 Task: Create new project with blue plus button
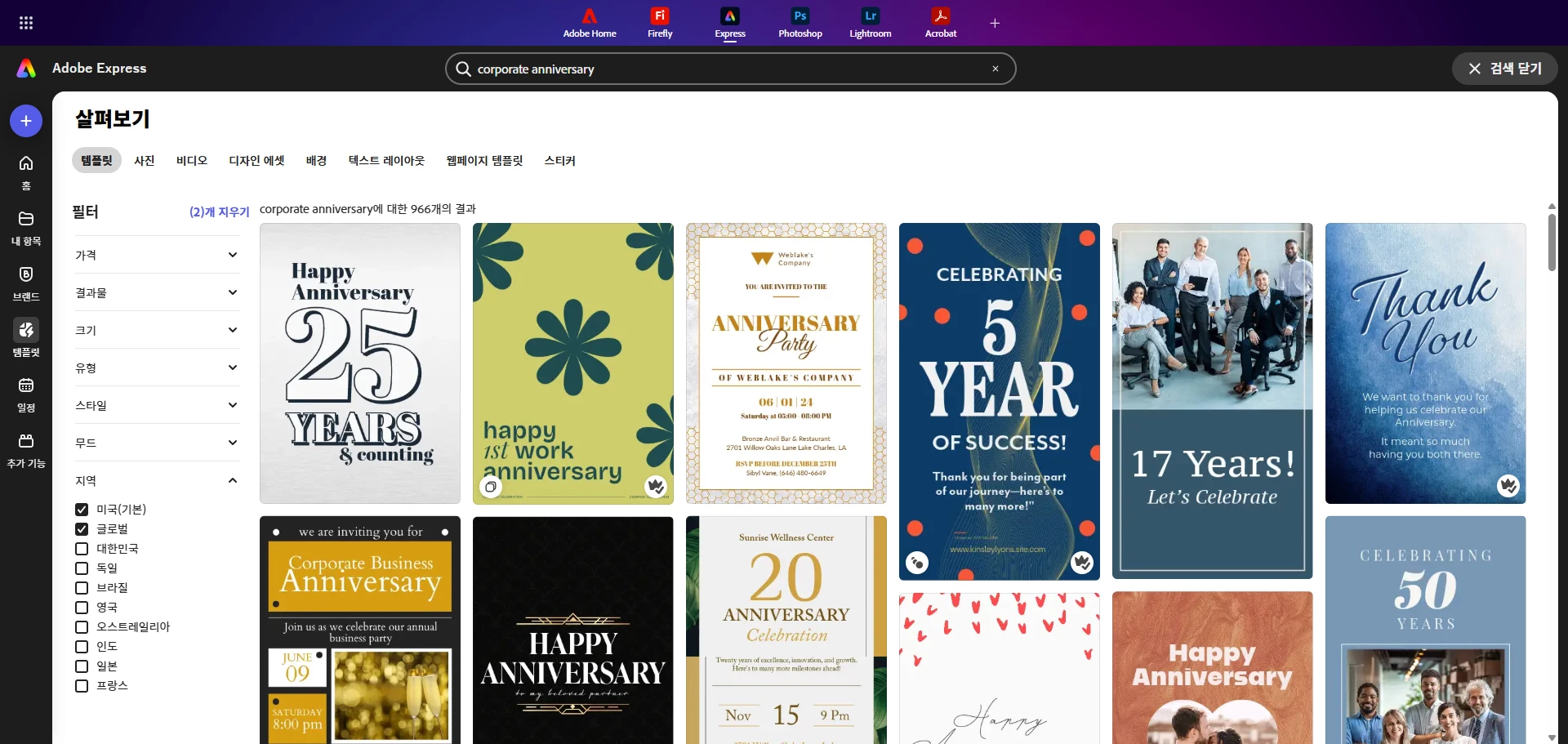[26, 121]
